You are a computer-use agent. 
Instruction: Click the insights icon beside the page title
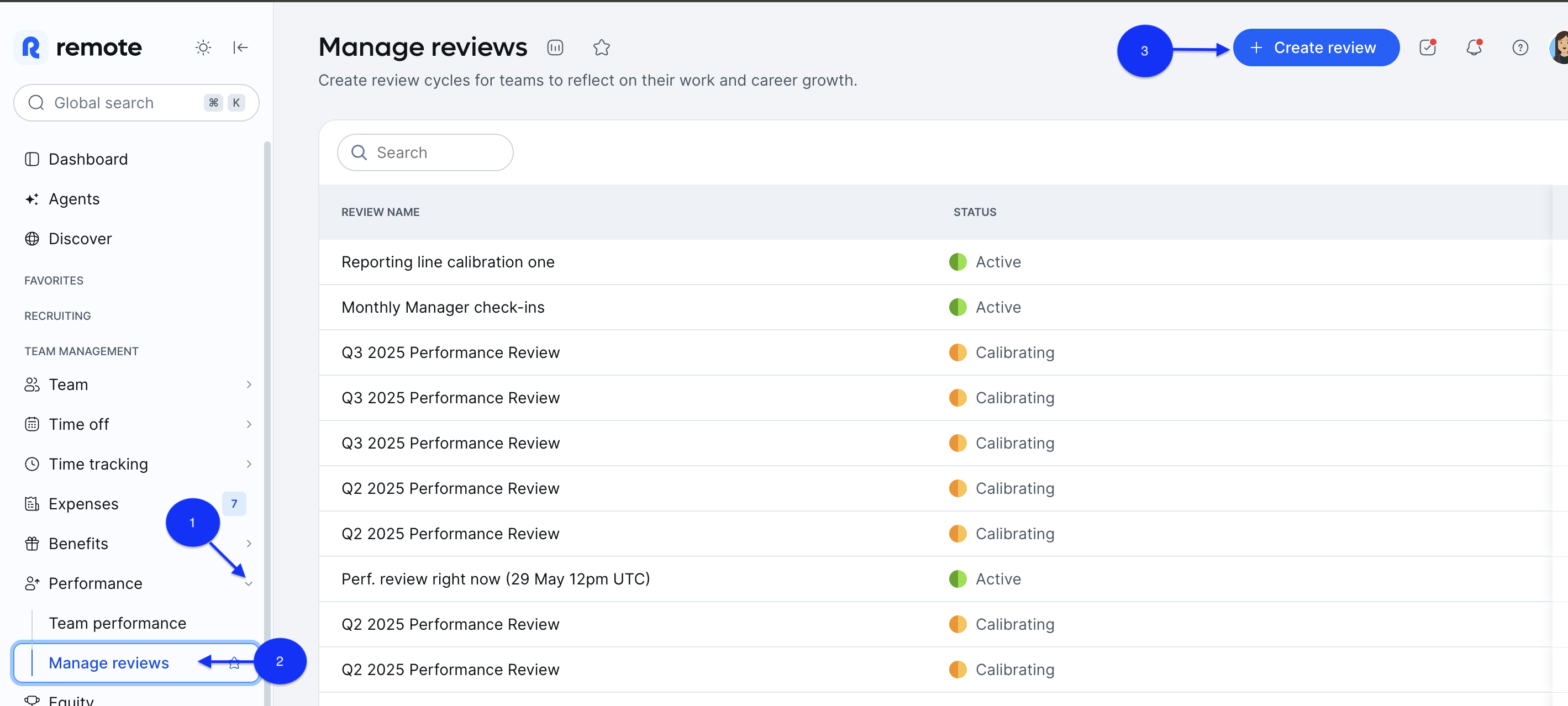click(x=555, y=48)
